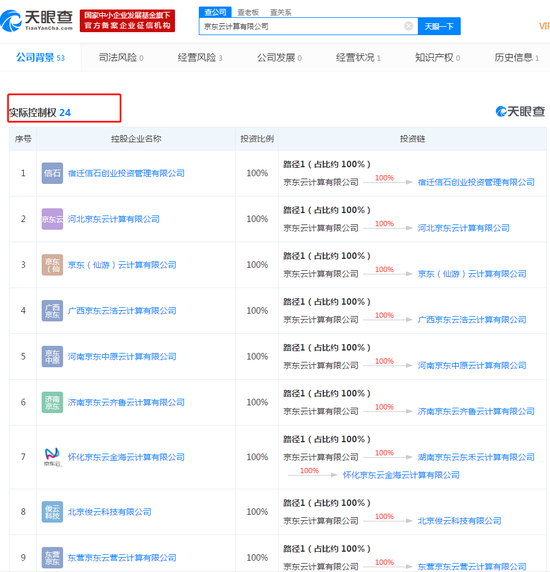
Task: Click the 京东(仙游) brown company logo
Action: [52, 265]
